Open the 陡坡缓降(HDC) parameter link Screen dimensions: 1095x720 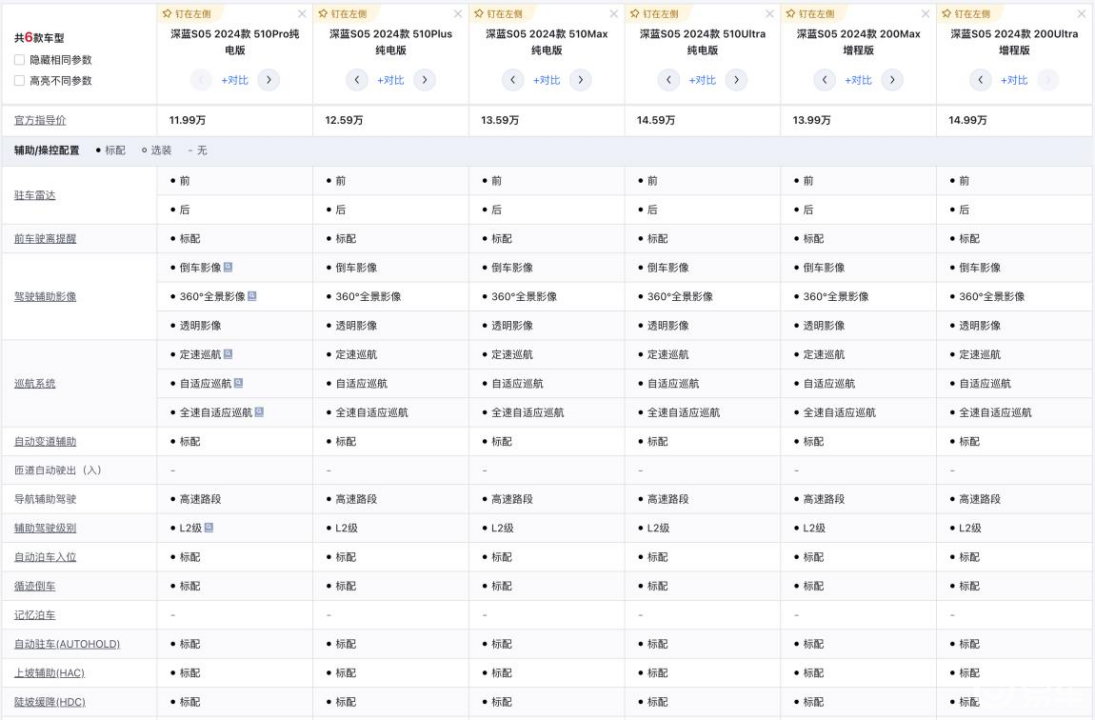[x=50, y=702]
